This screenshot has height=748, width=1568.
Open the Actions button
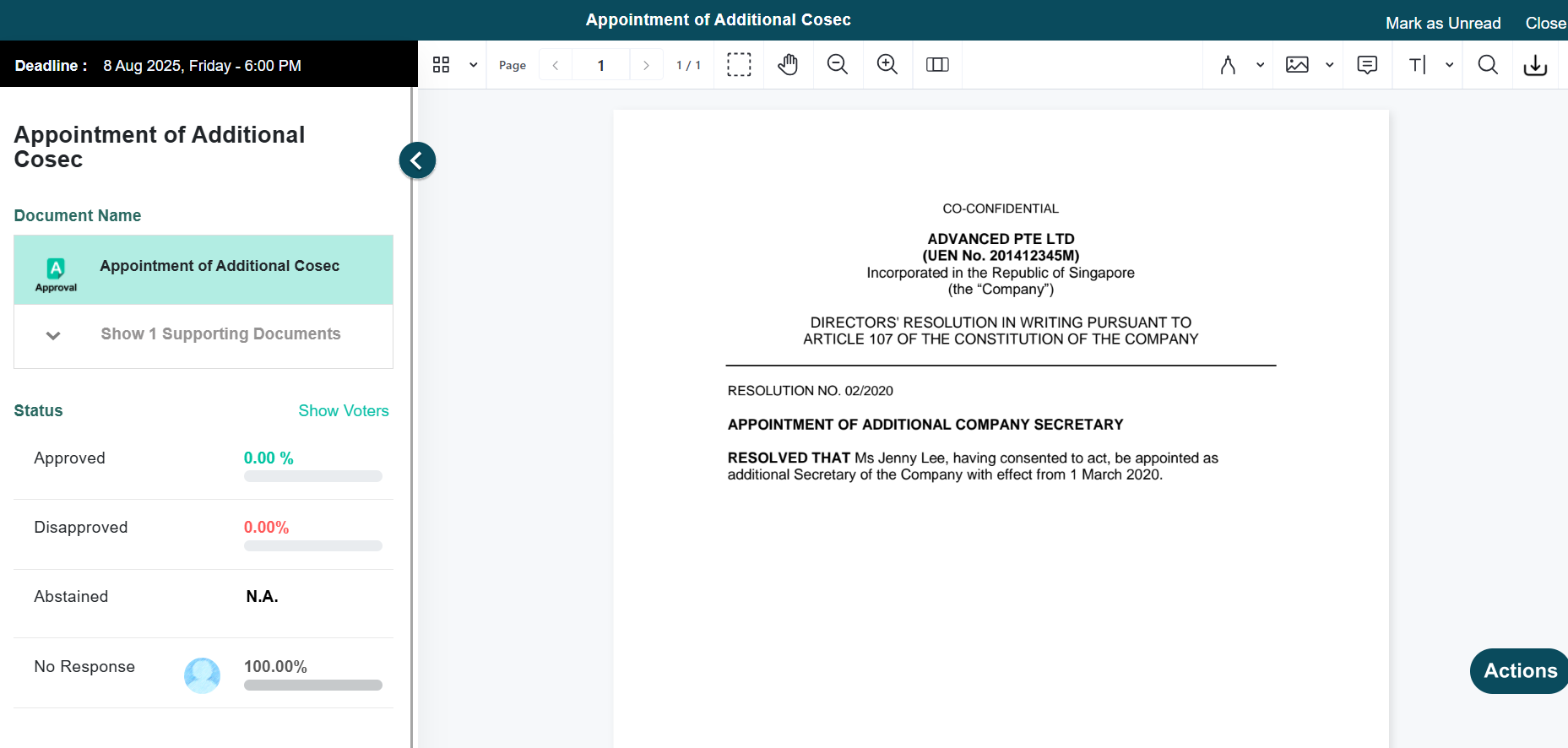click(1519, 671)
